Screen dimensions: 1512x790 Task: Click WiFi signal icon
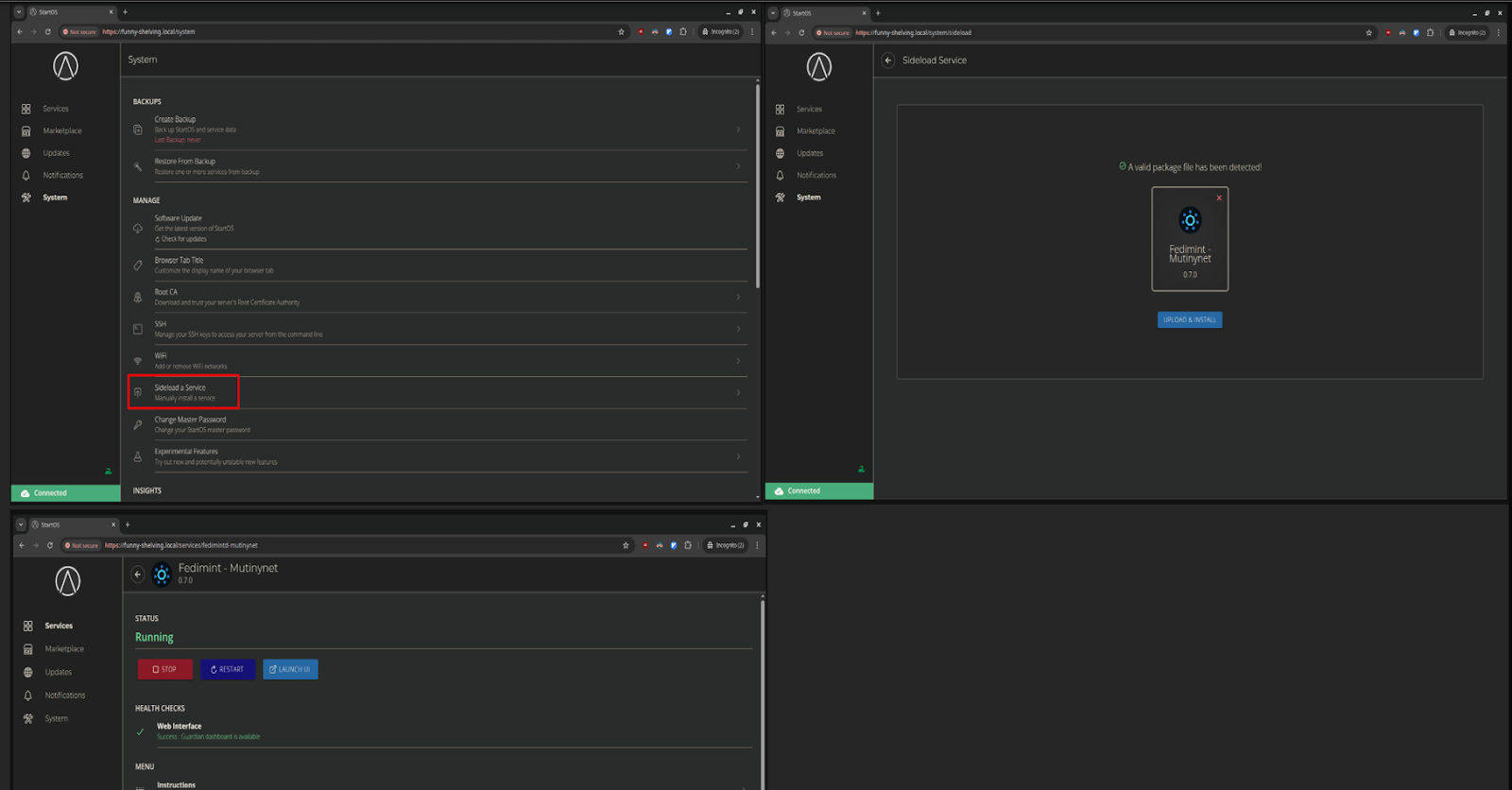[x=138, y=361]
